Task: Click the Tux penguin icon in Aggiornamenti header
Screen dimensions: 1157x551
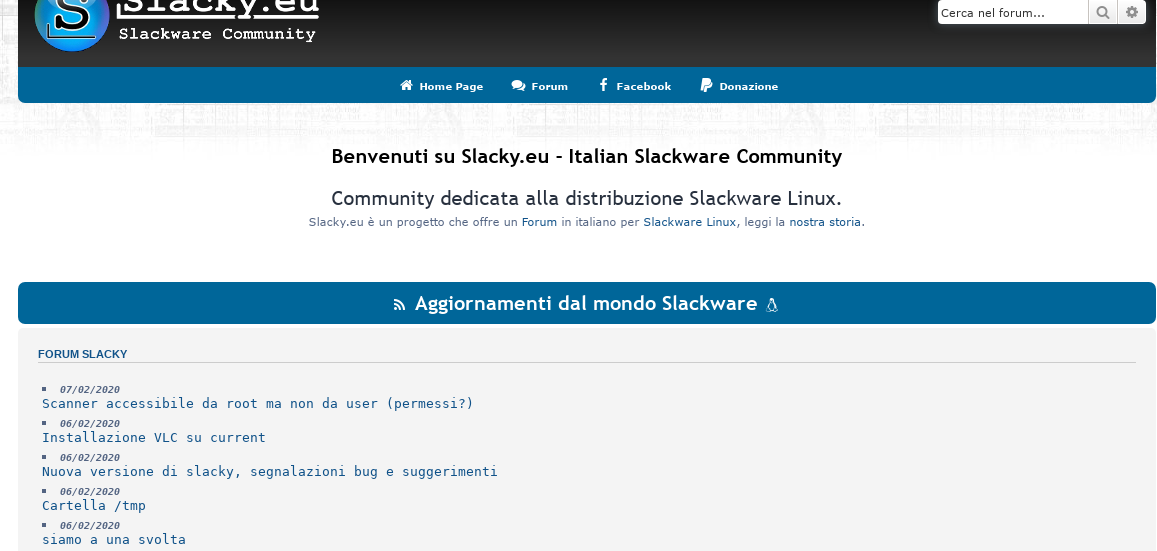Action: pos(772,305)
